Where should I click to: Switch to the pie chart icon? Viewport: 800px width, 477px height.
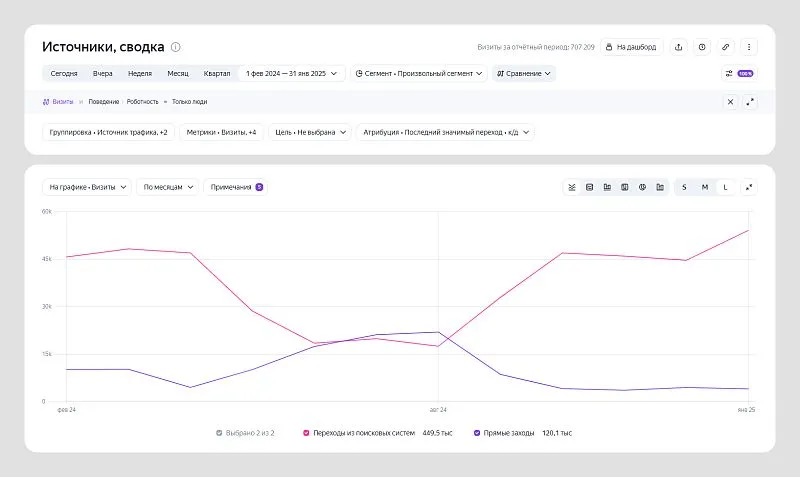(x=642, y=187)
